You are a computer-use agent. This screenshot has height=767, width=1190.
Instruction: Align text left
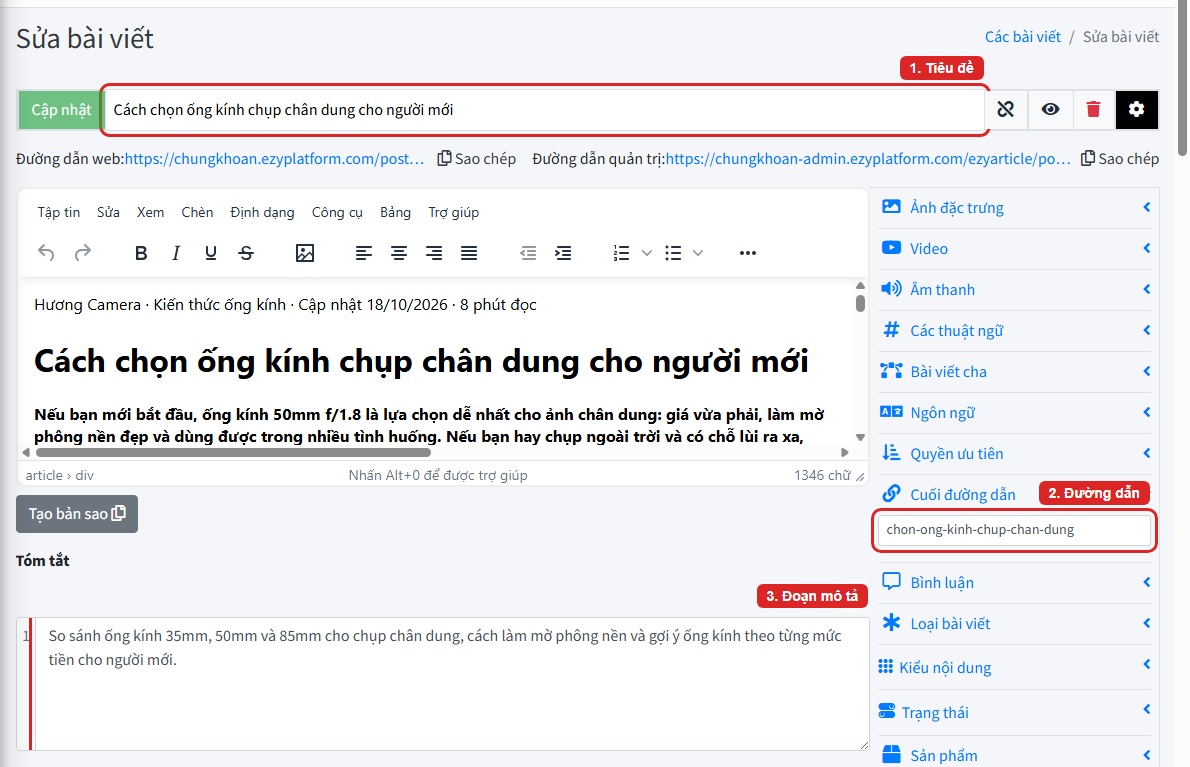364,253
